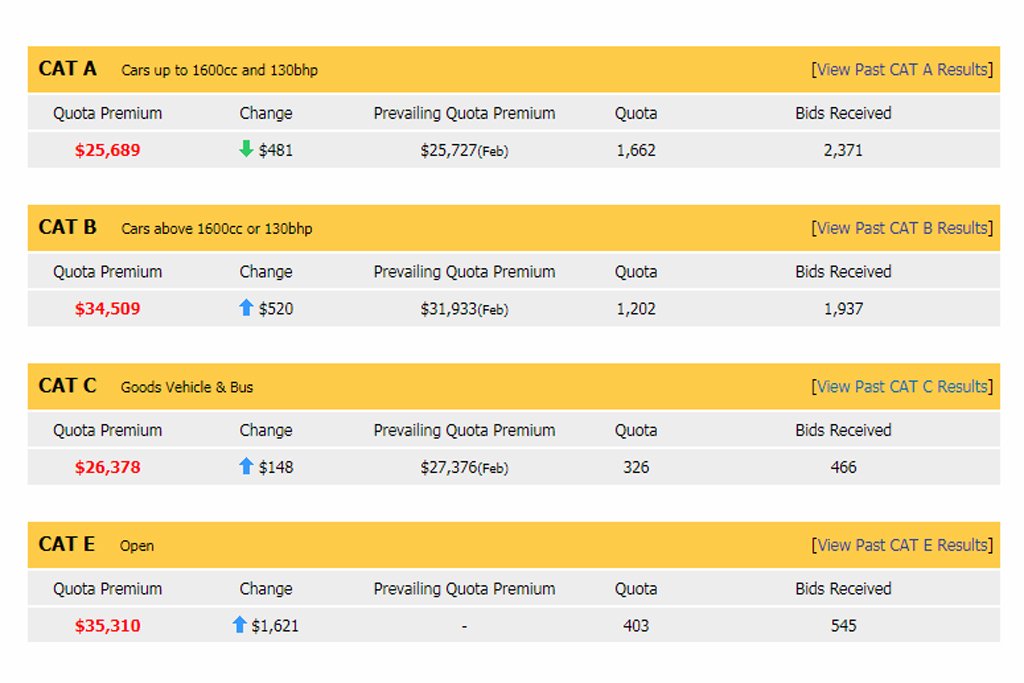Select the CAT A quota premium $25,689

107,150
